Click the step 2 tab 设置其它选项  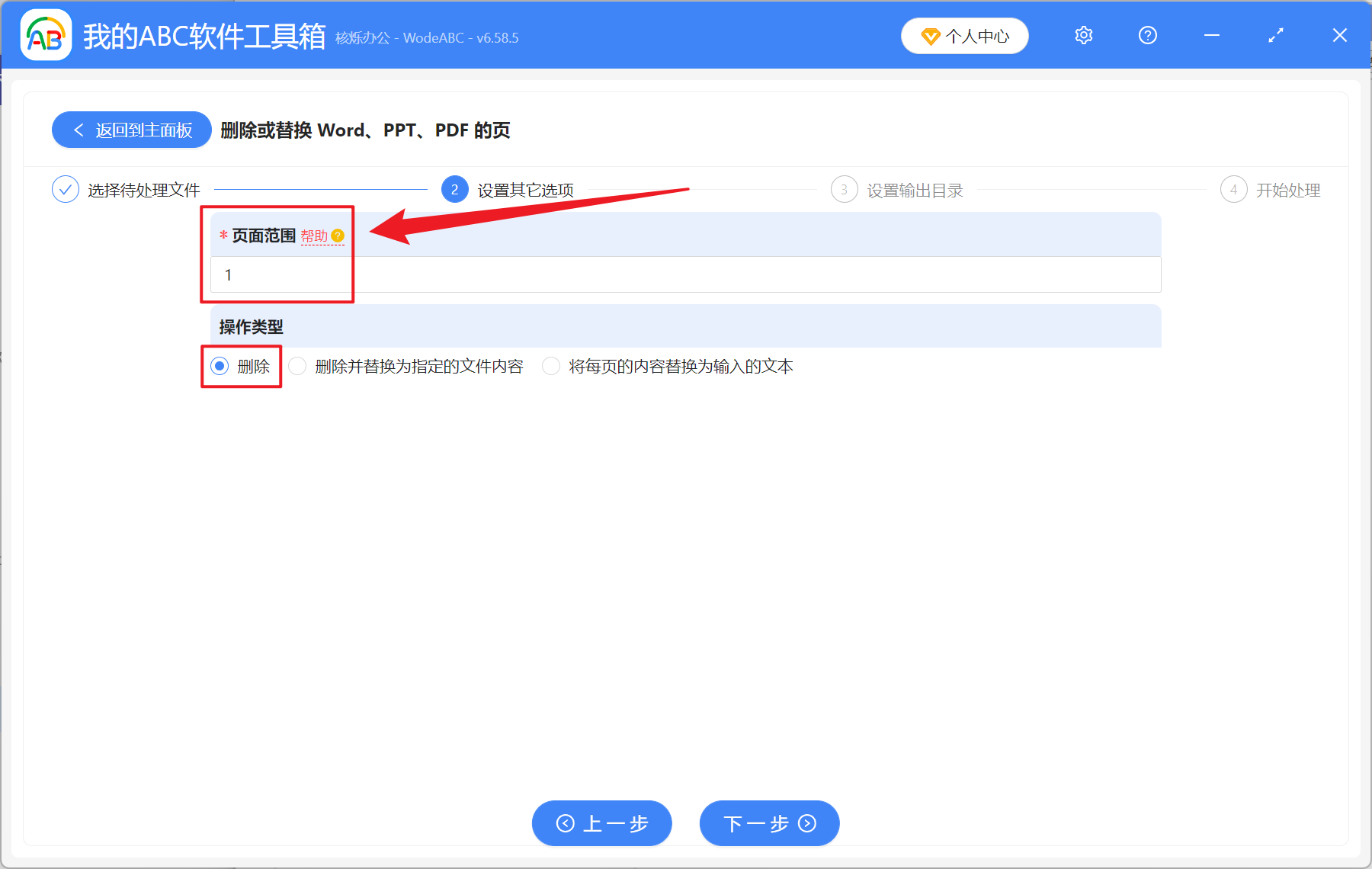coord(455,189)
